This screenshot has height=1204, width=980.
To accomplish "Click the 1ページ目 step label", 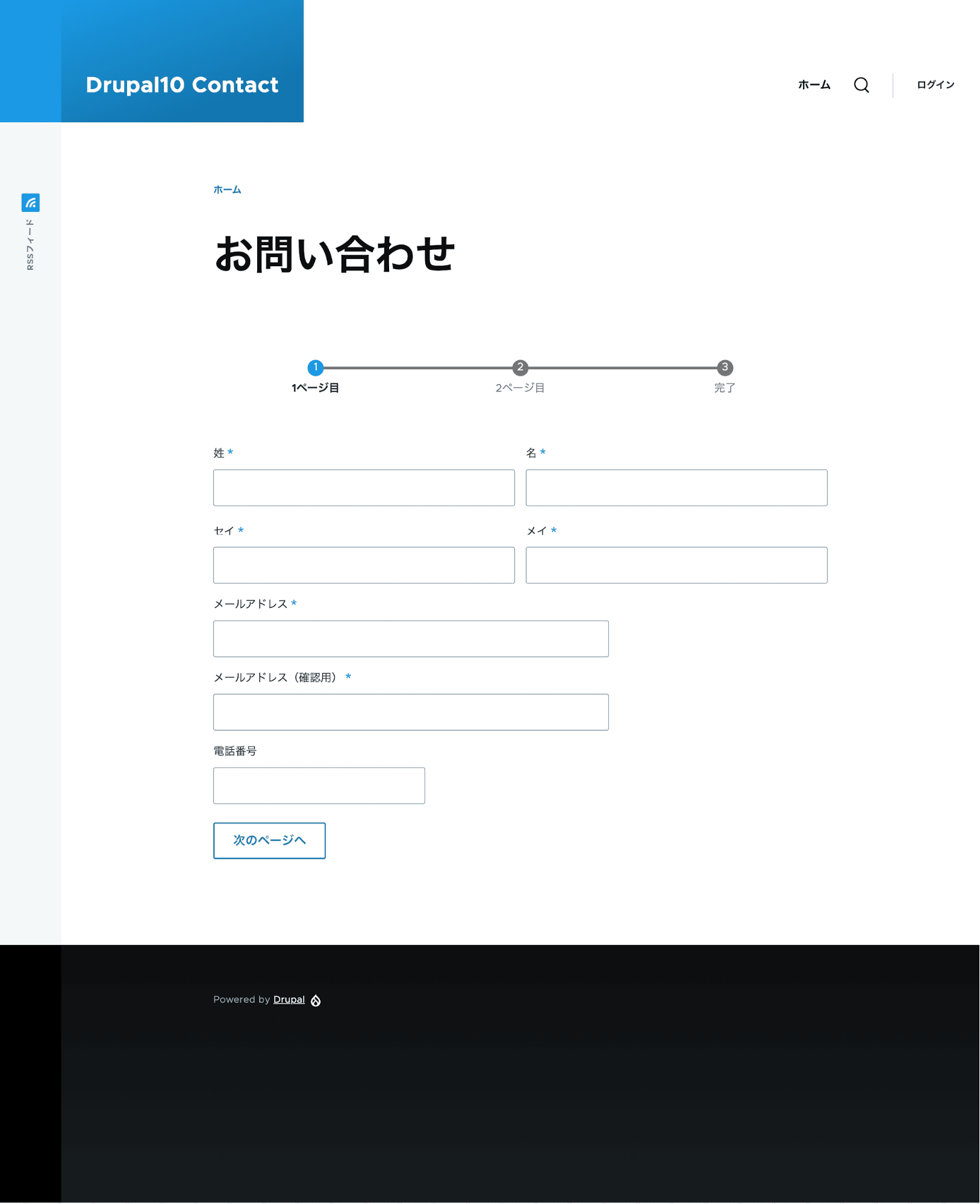I will click(x=316, y=388).
